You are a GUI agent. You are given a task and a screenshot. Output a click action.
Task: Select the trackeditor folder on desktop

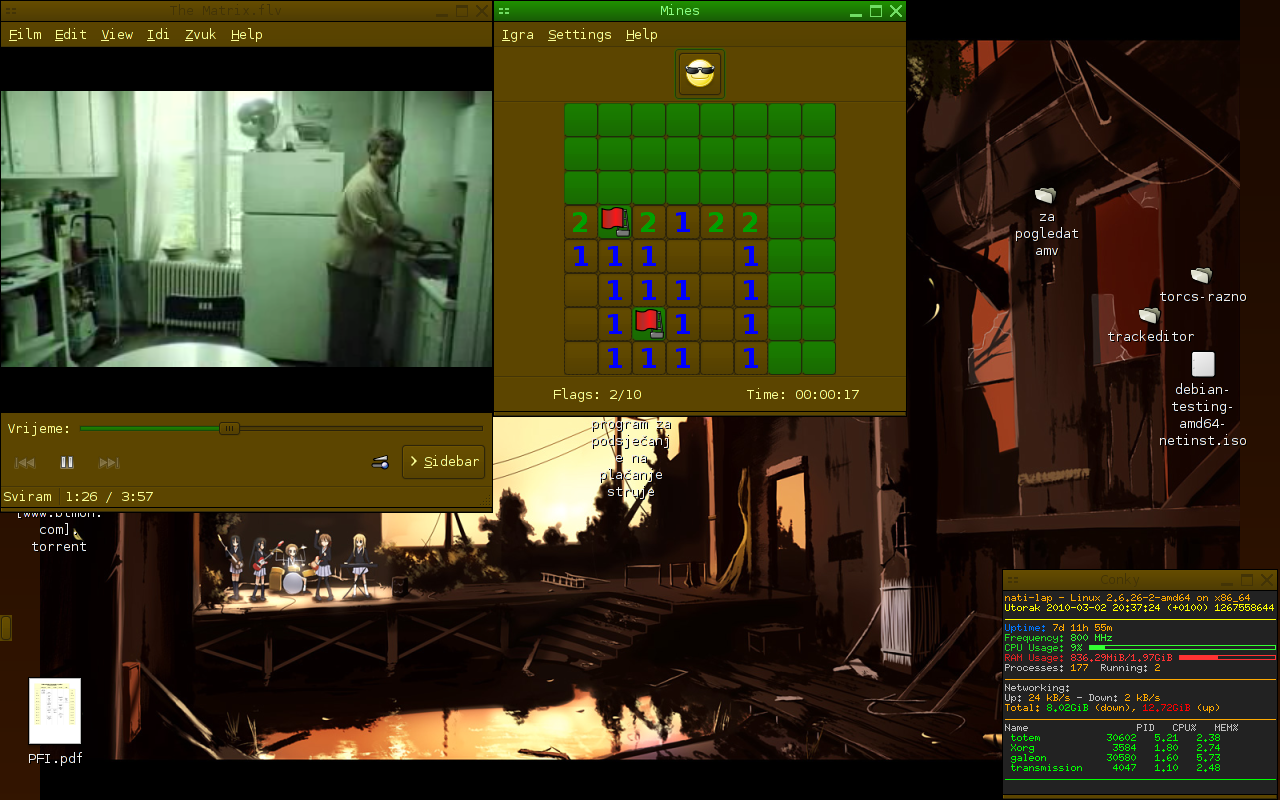(1149, 316)
